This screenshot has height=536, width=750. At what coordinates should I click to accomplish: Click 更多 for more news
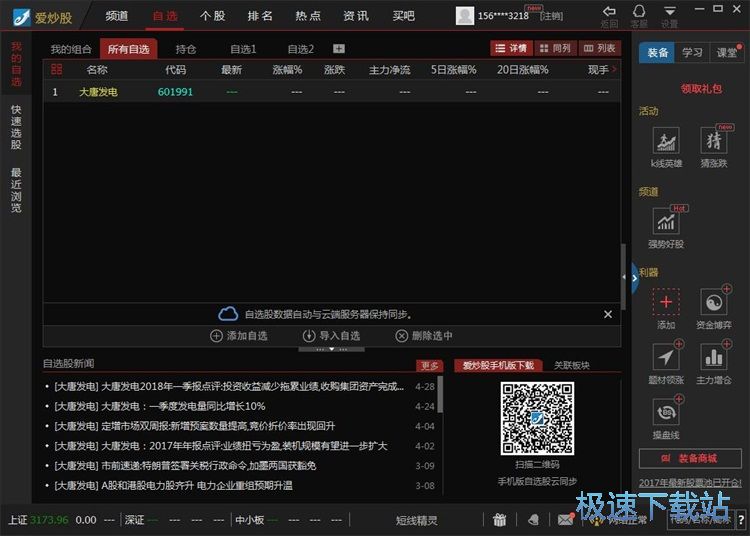[429, 366]
